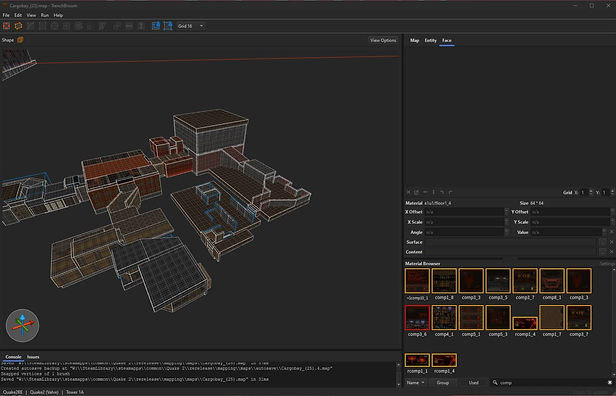Open the Edit menu
The height and width of the screenshot is (396, 616).
(x=18, y=15)
